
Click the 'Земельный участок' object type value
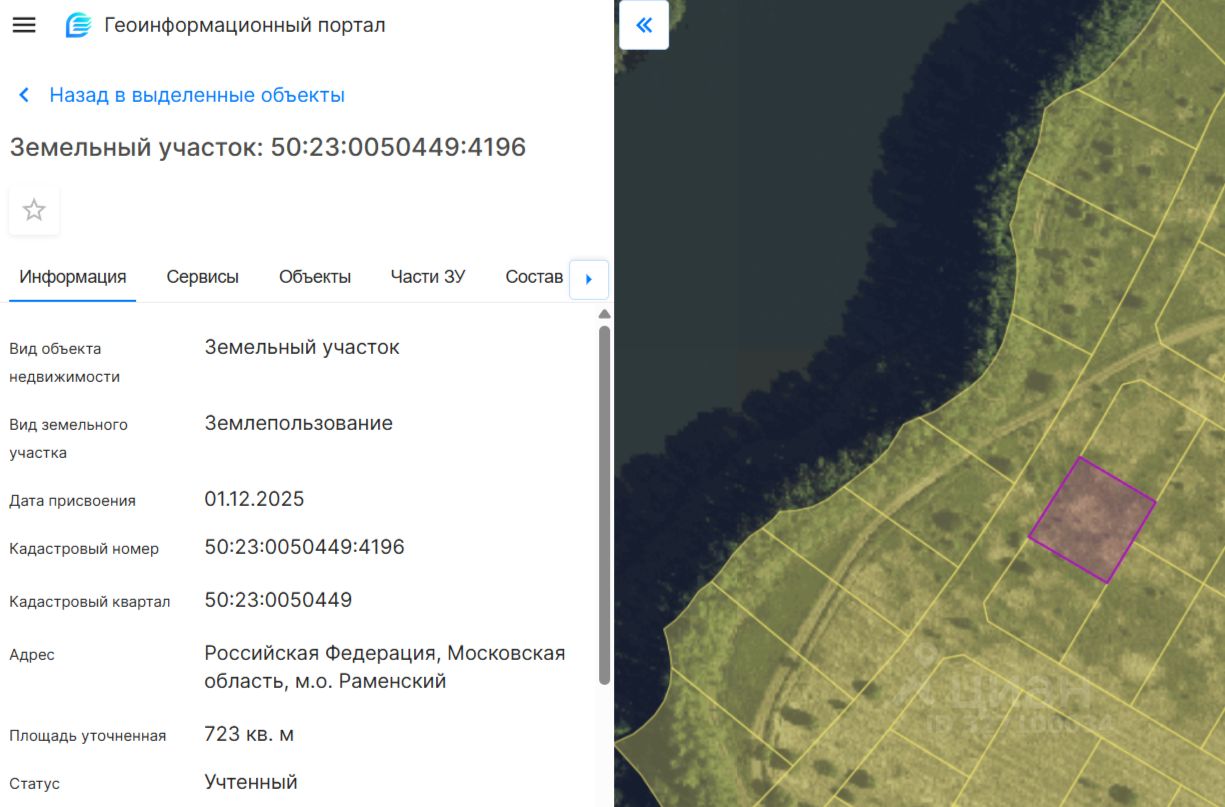point(302,347)
